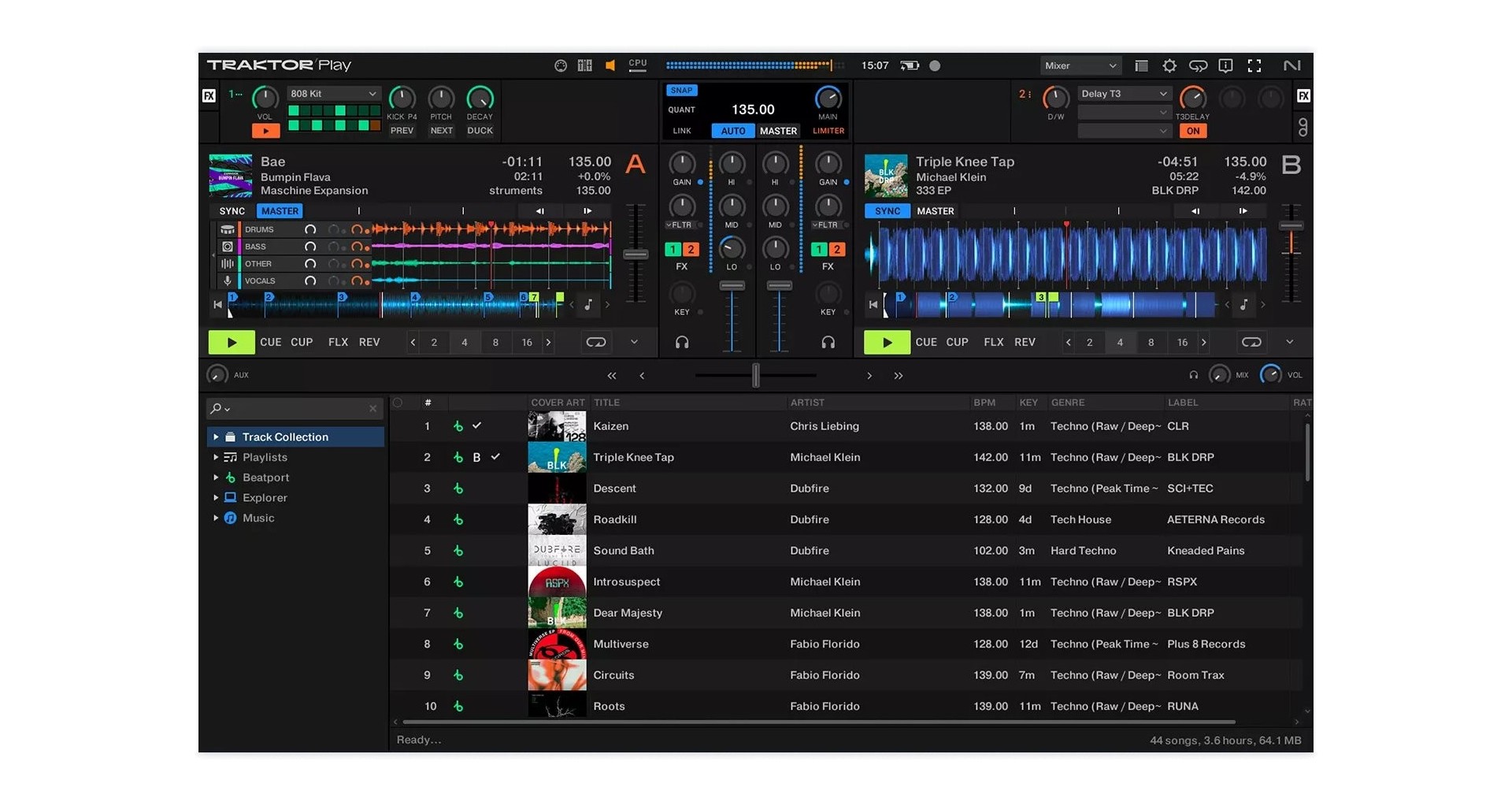Screen dimensions: 1512x806
Task: Enter fullscreen mode with the corner-brackets icon
Action: pos(1254,65)
